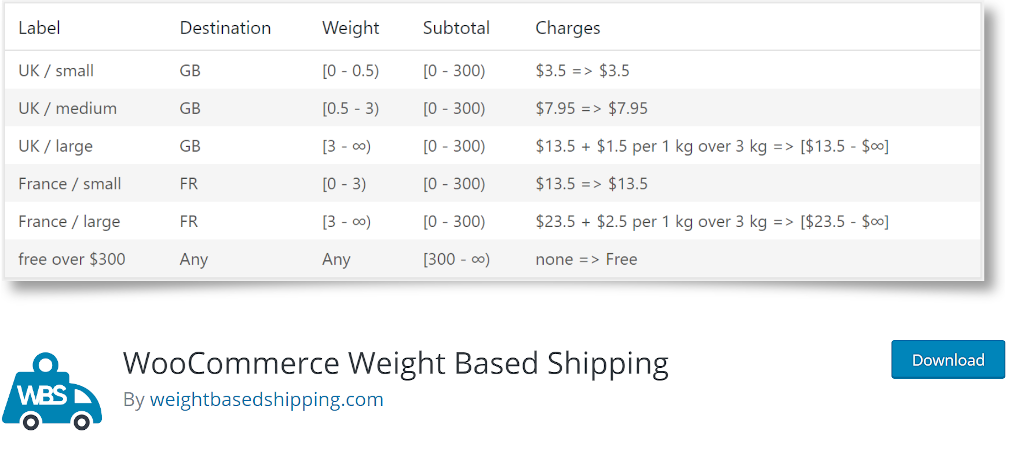Image resolution: width=1024 pixels, height=460 pixels.
Task: Click the WooCommerce Weight Based Shipping title
Action: (395, 362)
